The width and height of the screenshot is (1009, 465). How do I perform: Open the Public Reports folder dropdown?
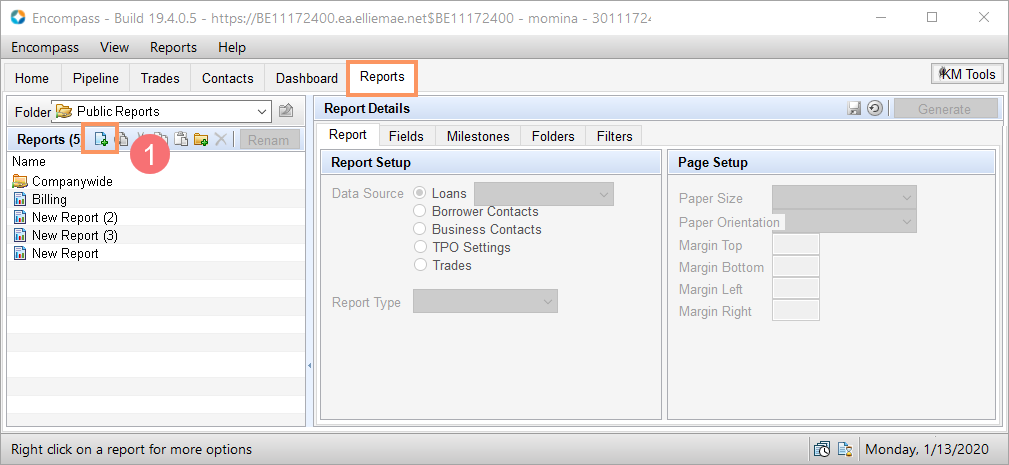click(x=162, y=111)
